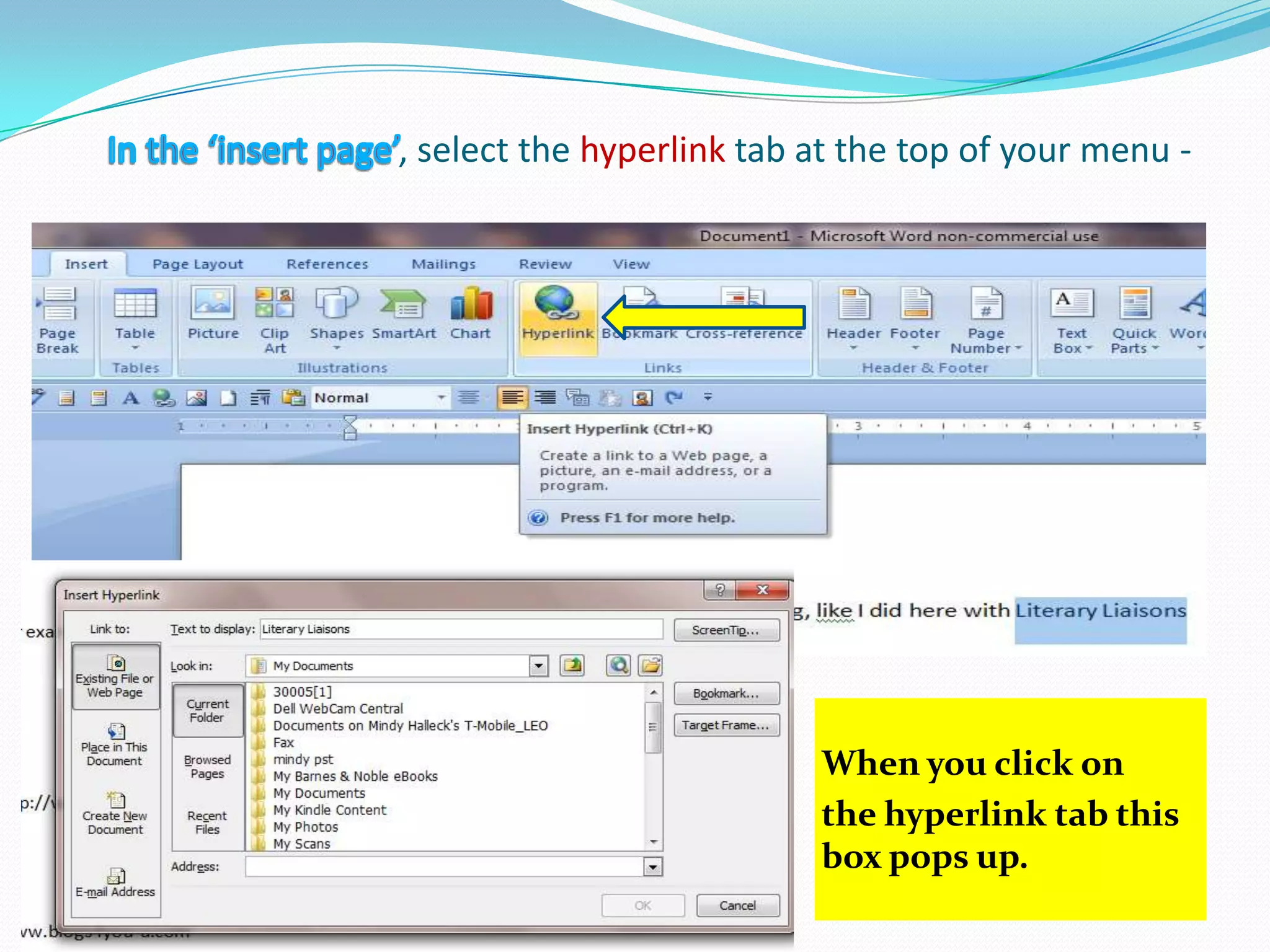Open the Review tab
Screen dimensions: 1270x952
tap(545, 264)
